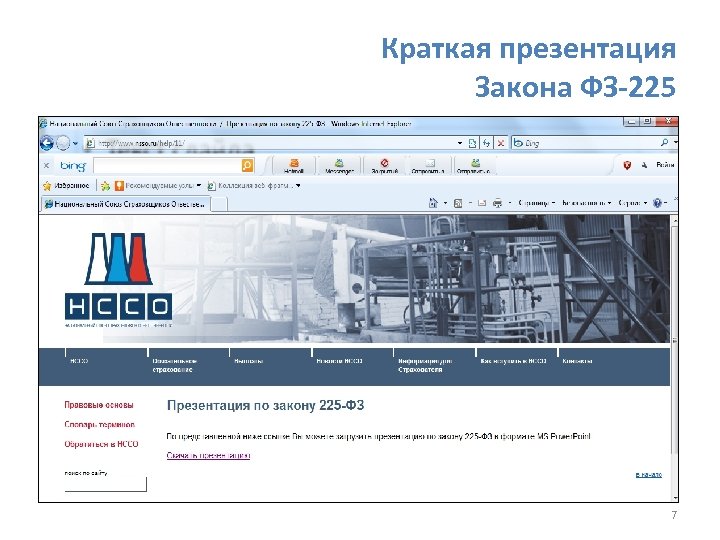Click the Home icon on command bar
Viewport: 720px width, 540px height.
(x=433, y=202)
